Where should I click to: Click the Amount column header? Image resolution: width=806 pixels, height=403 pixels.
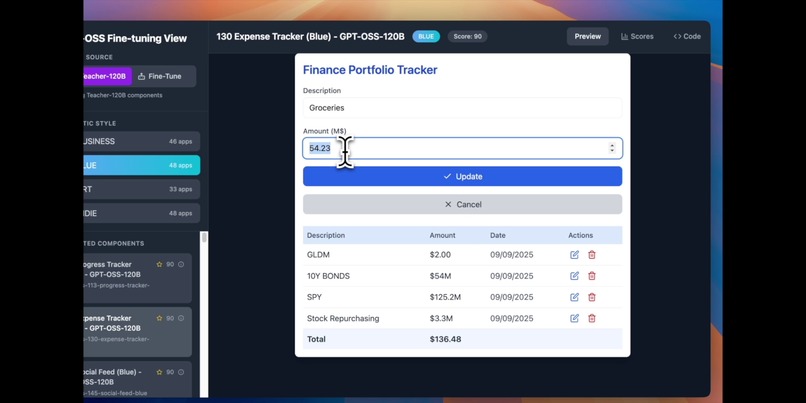(x=443, y=235)
